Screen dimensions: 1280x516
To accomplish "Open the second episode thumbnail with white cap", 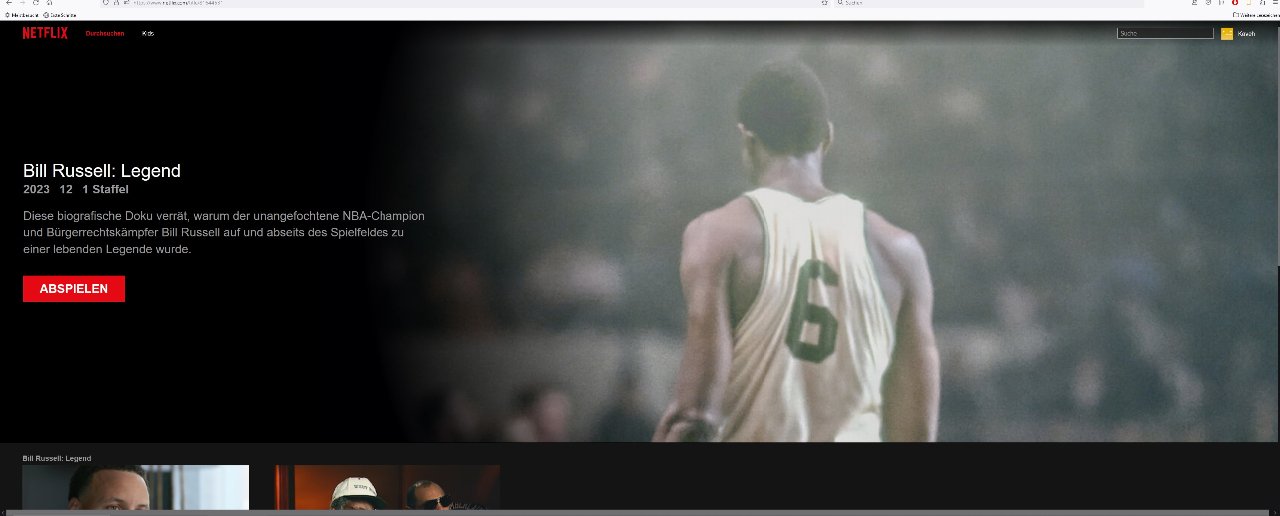I will [388, 487].
